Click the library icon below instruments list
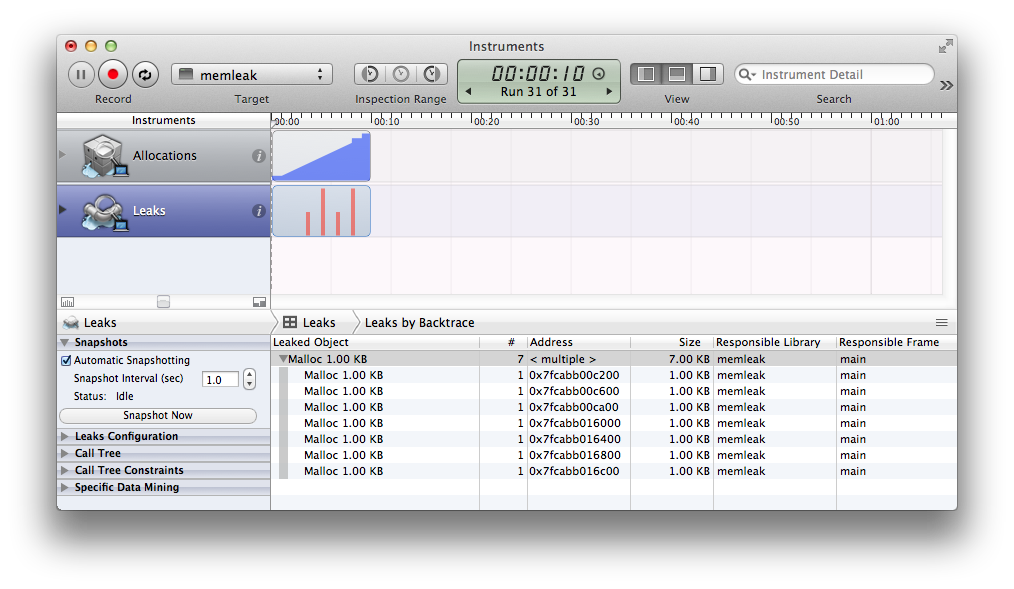This screenshot has height=589, width=1014. click(67, 302)
